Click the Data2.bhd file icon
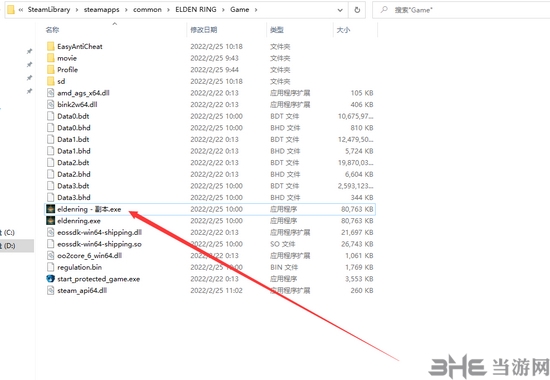Screen dimensions: 550x380 pos(51,174)
